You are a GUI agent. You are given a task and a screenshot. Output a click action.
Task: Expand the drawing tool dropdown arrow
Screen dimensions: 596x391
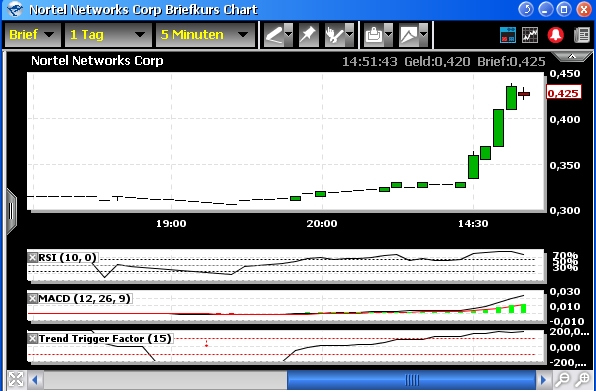[x=288, y=34]
